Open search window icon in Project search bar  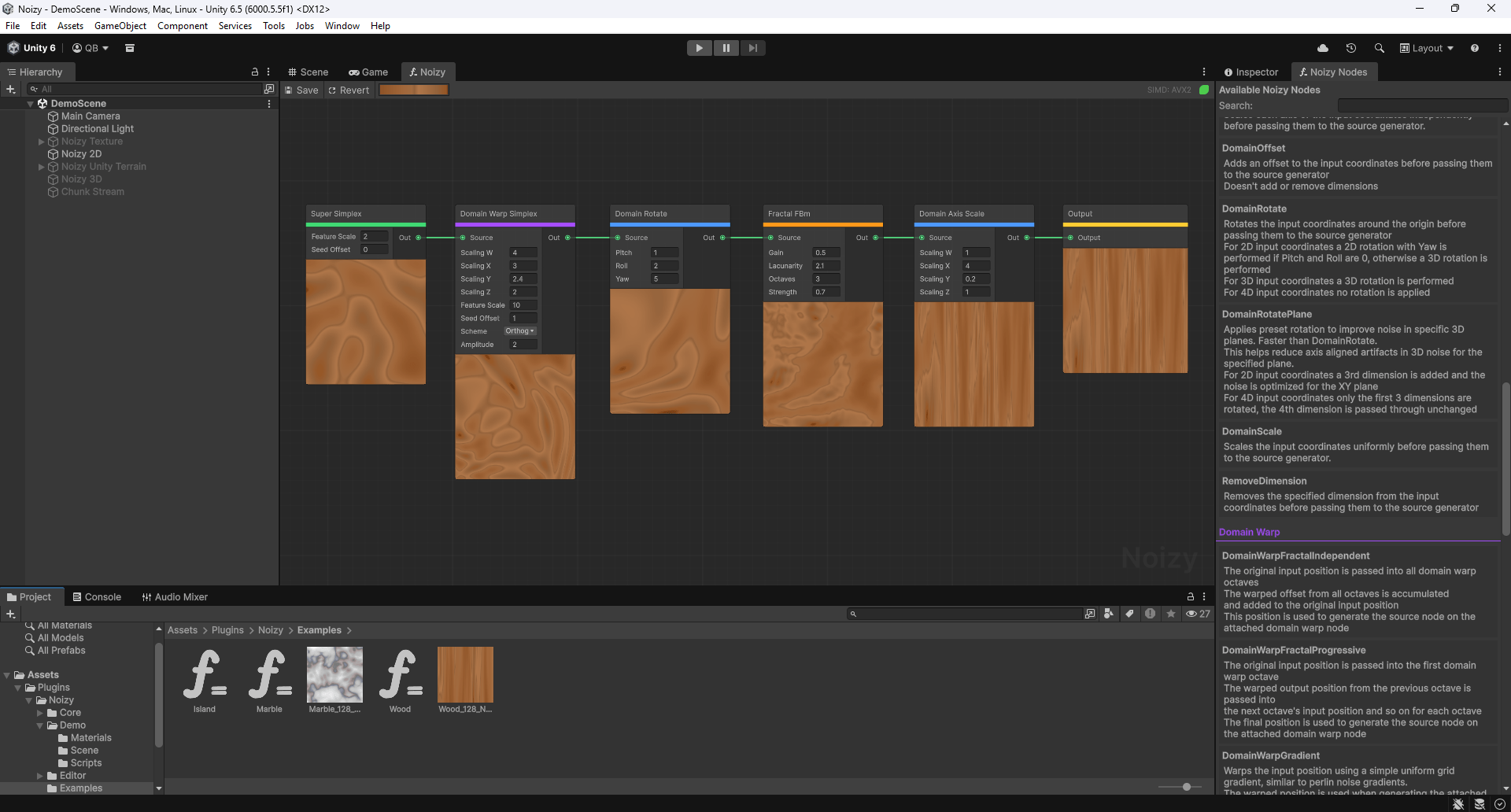(x=1090, y=614)
